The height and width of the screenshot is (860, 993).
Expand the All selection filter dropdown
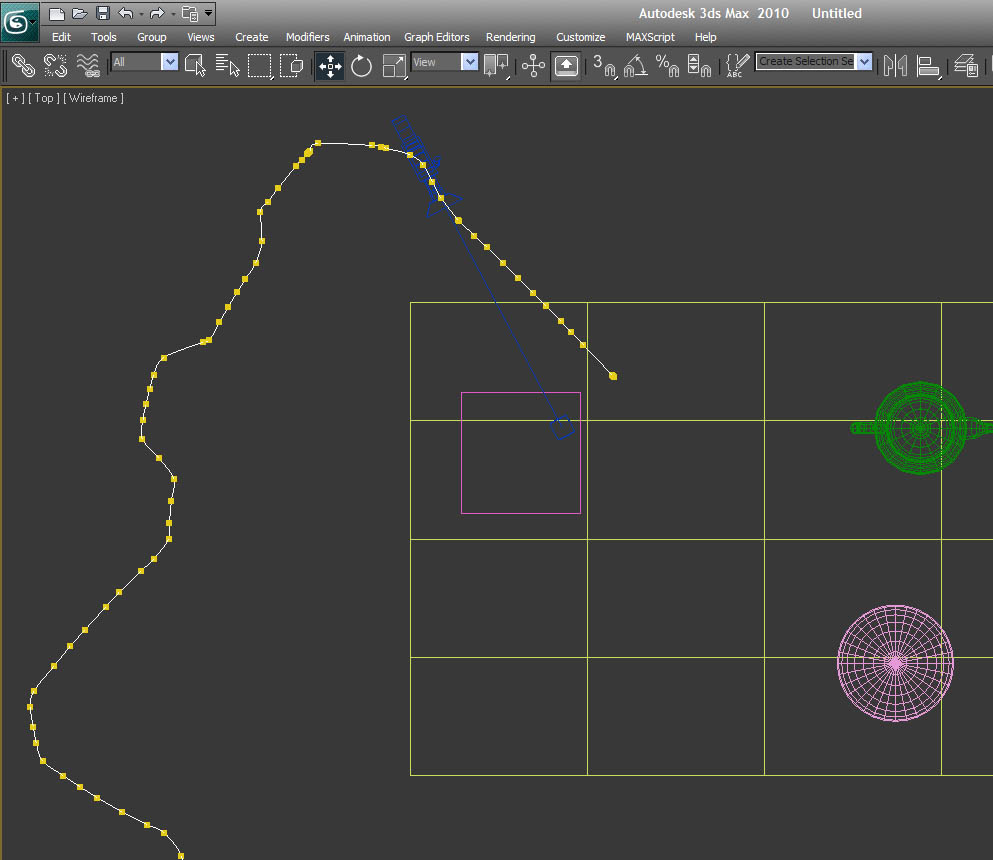pyautogui.click(x=169, y=62)
